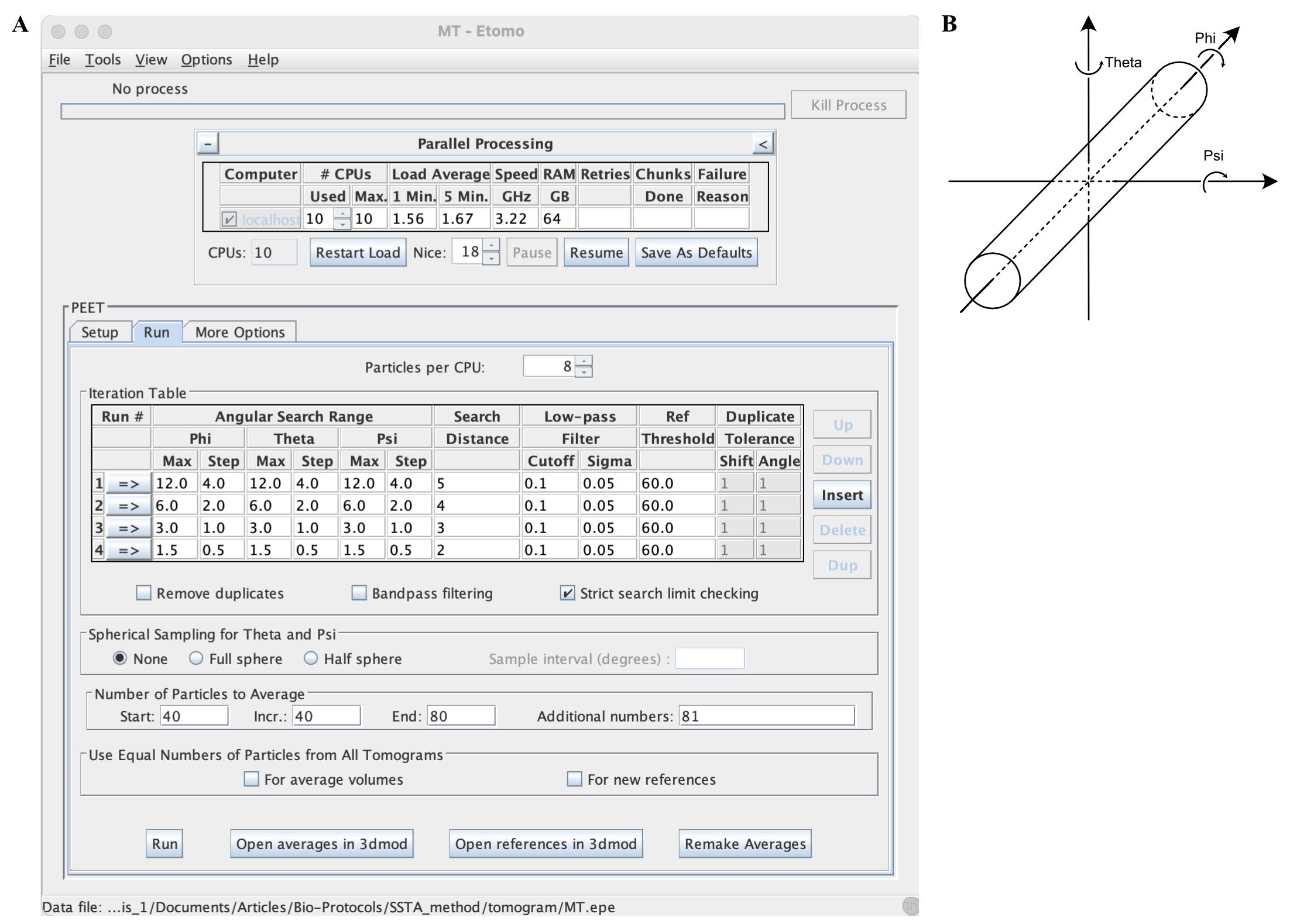The width and height of the screenshot is (1290, 924).
Task: Click the Insert button
Action: coord(842,494)
